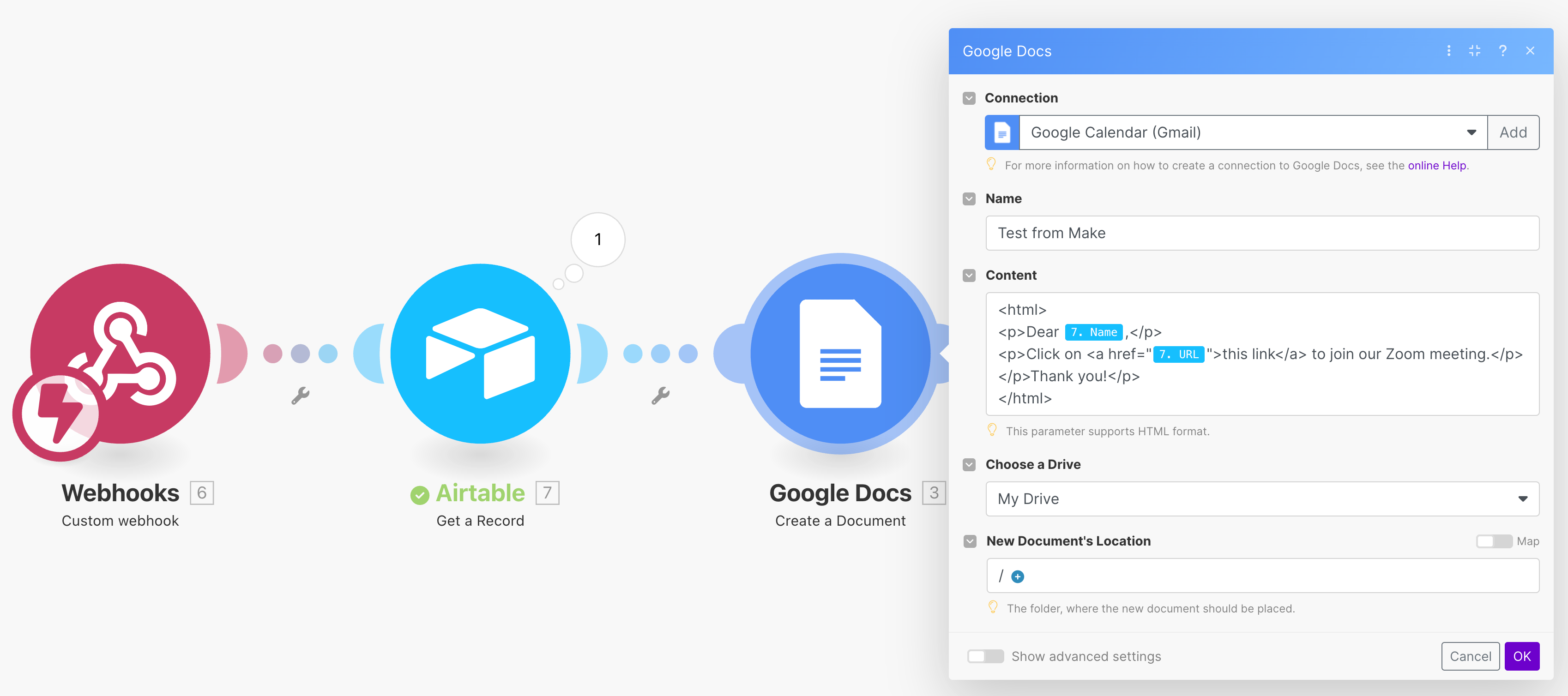Click the 'Get a Record' label
This screenshot has height=696, width=1568.
(480, 521)
